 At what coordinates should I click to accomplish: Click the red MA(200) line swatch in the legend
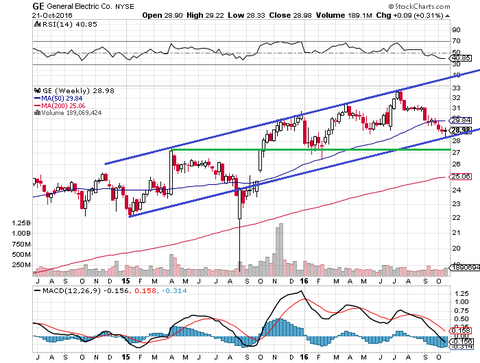tap(37, 106)
